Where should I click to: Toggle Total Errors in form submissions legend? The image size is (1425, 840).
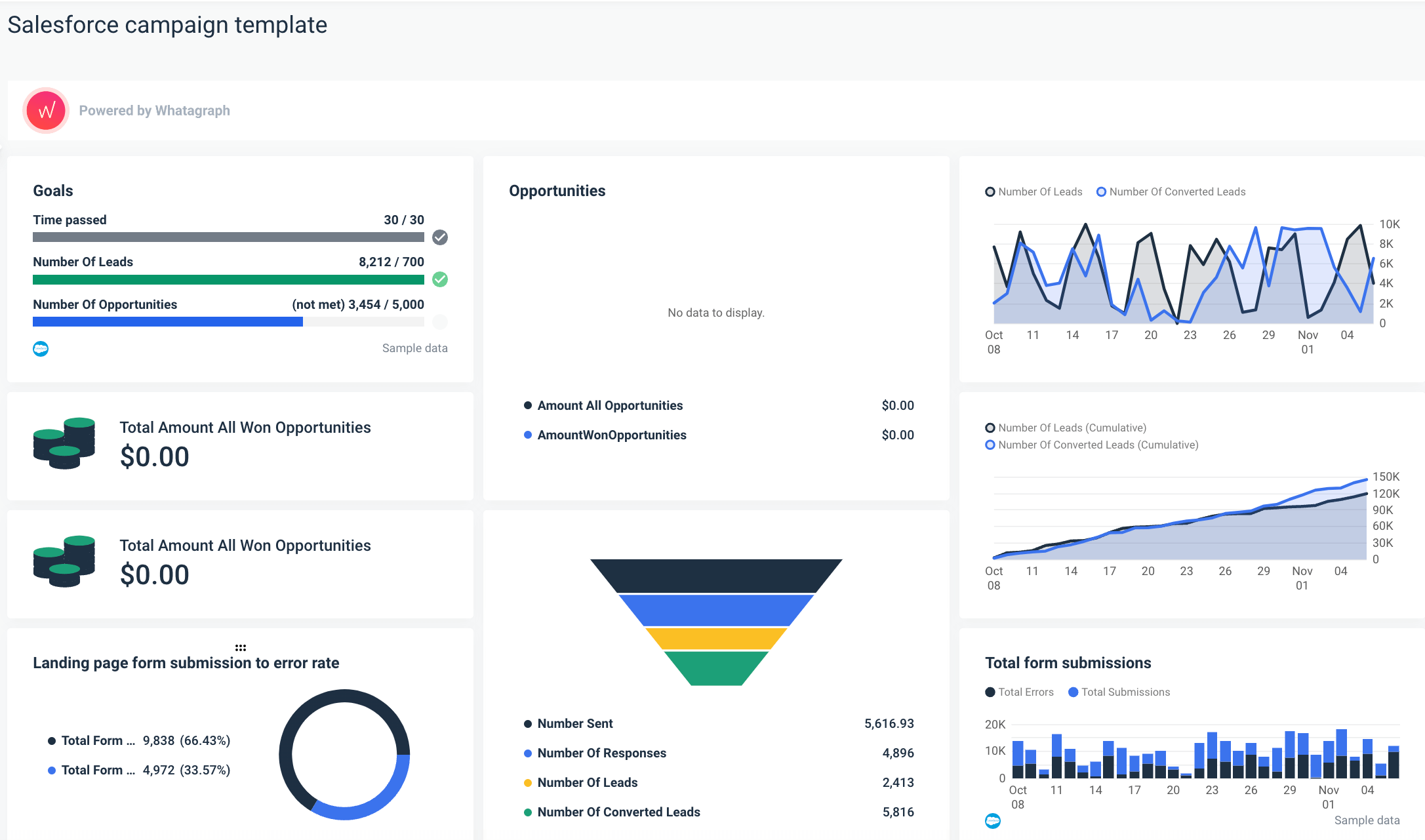(990, 692)
